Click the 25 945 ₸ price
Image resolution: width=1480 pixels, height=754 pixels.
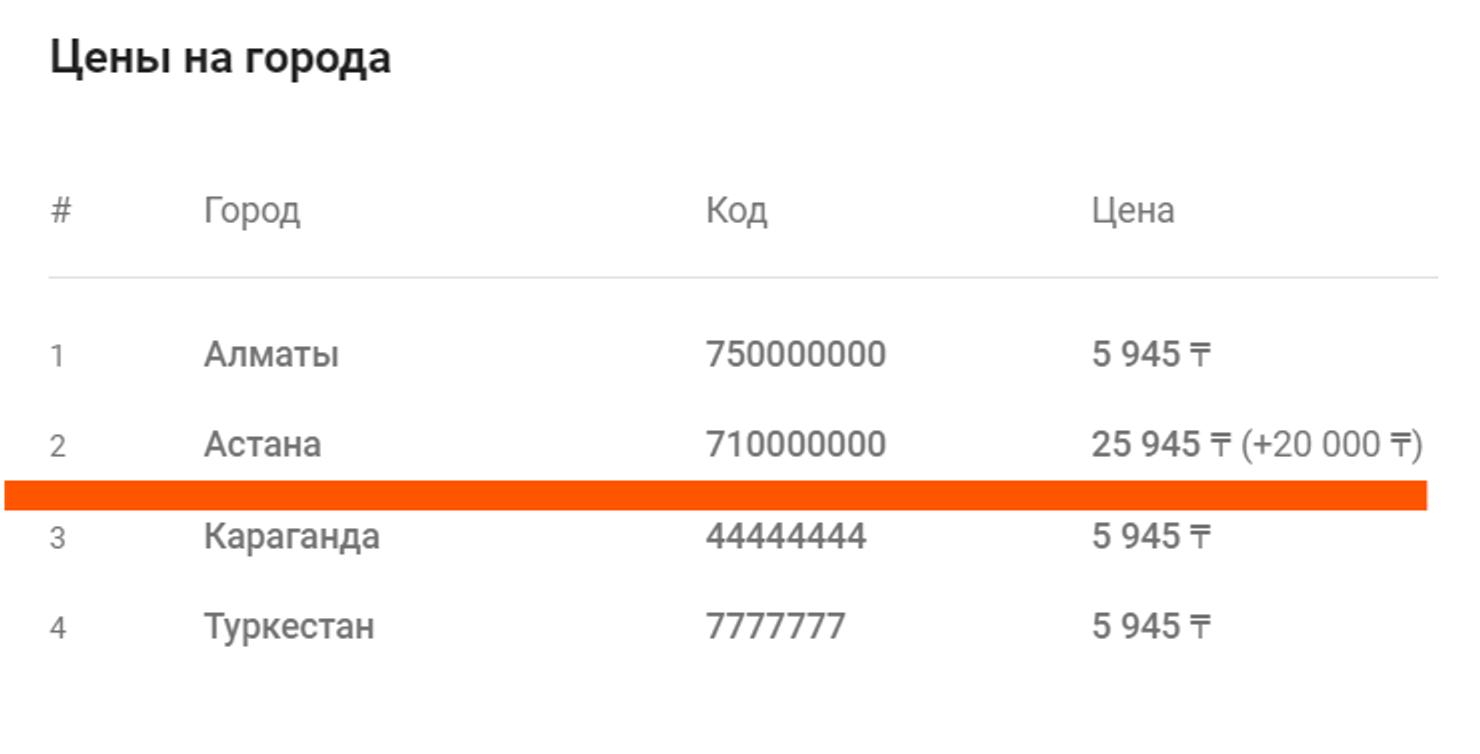coord(1160,444)
